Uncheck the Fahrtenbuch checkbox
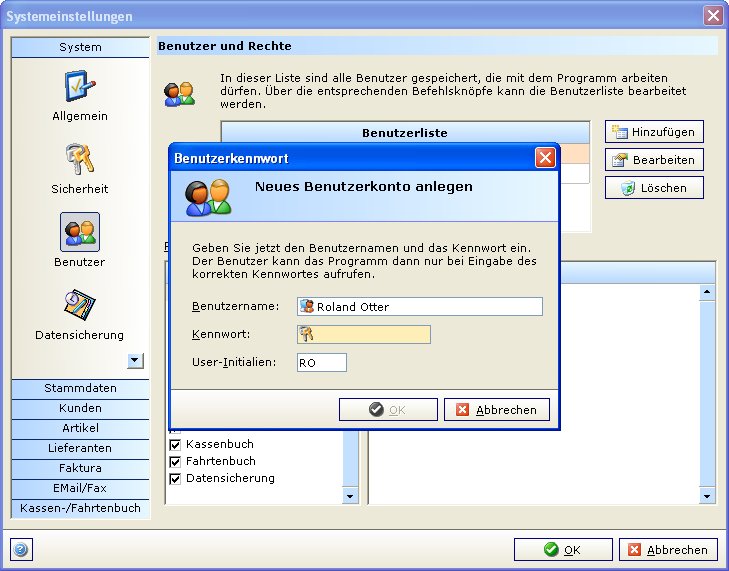Image resolution: width=729 pixels, height=571 pixels. click(175, 461)
